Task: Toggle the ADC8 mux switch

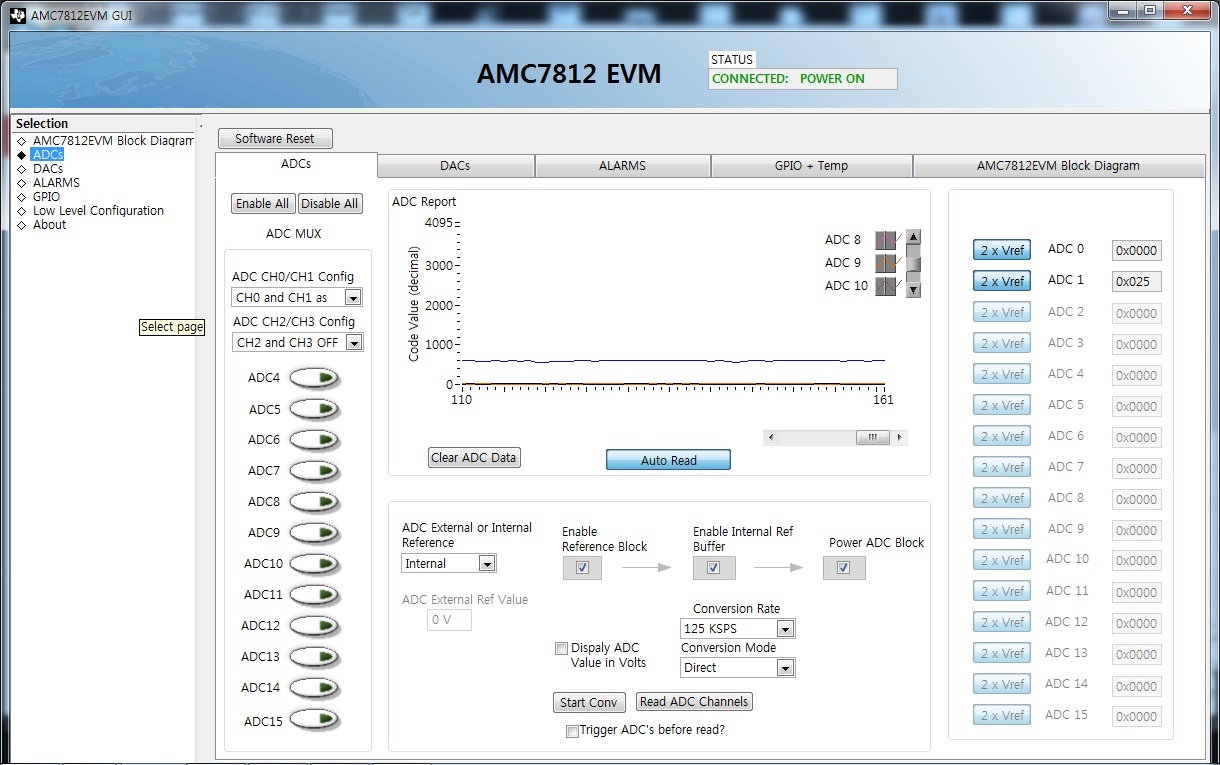Action: coord(315,502)
